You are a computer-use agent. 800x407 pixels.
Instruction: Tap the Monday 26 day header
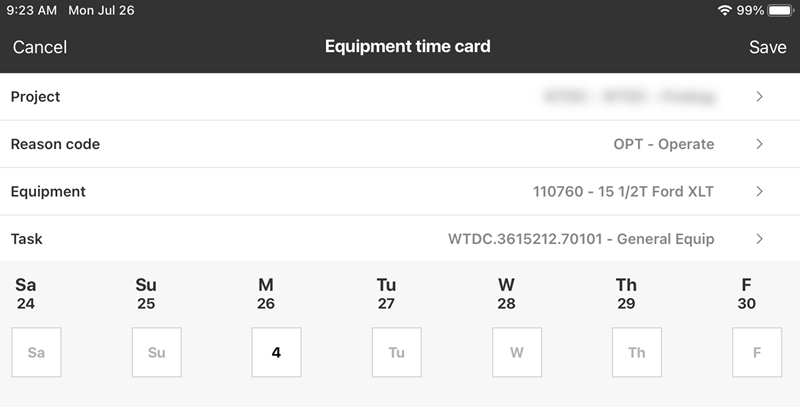266,294
